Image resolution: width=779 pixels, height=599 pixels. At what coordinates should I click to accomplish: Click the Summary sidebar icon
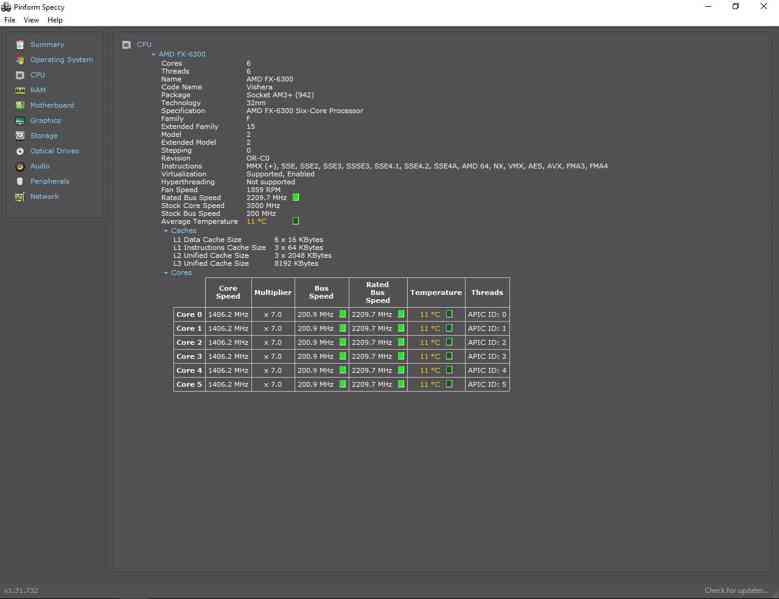pyautogui.click(x=20, y=45)
